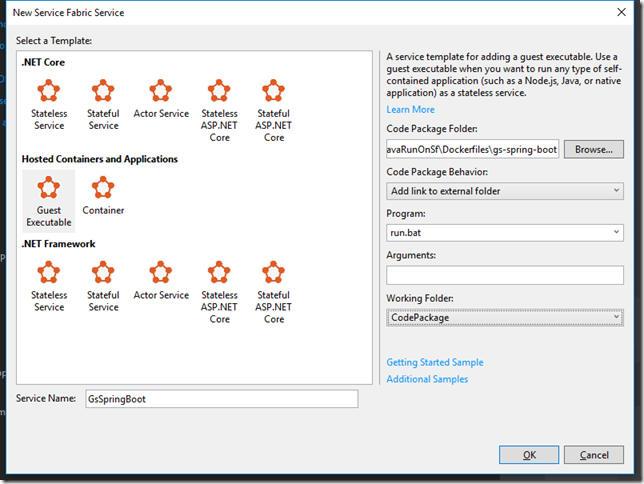Select .NET Framework Stateless Service template
The image size is (644, 484).
click(49, 286)
